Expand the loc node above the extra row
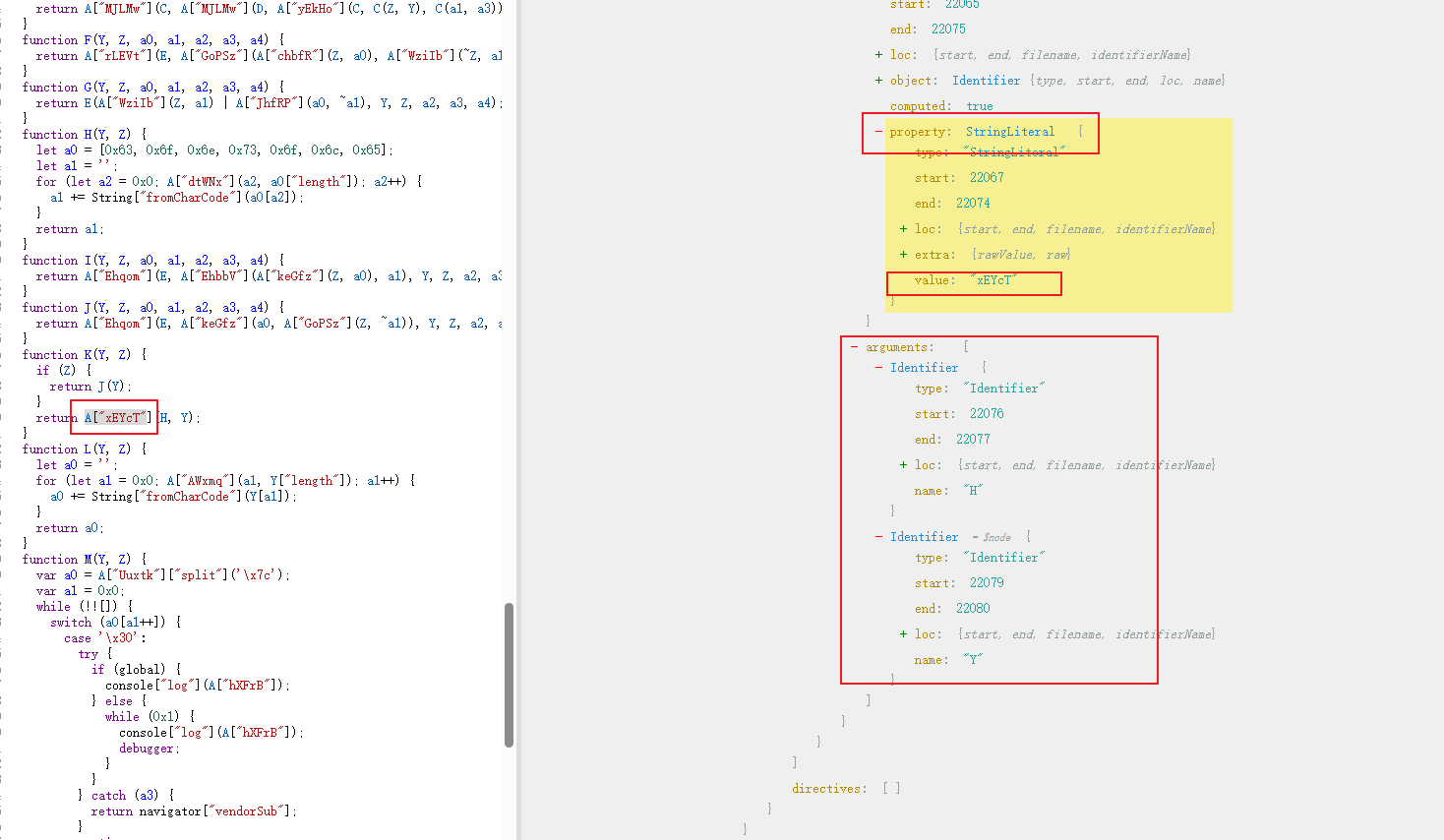1444x840 pixels. (903, 229)
